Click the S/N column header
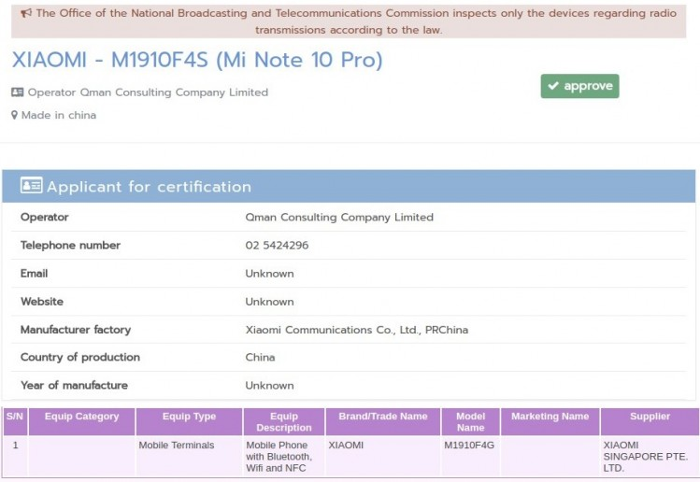The width and height of the screenshot is (700, 482). coord(15,422)
